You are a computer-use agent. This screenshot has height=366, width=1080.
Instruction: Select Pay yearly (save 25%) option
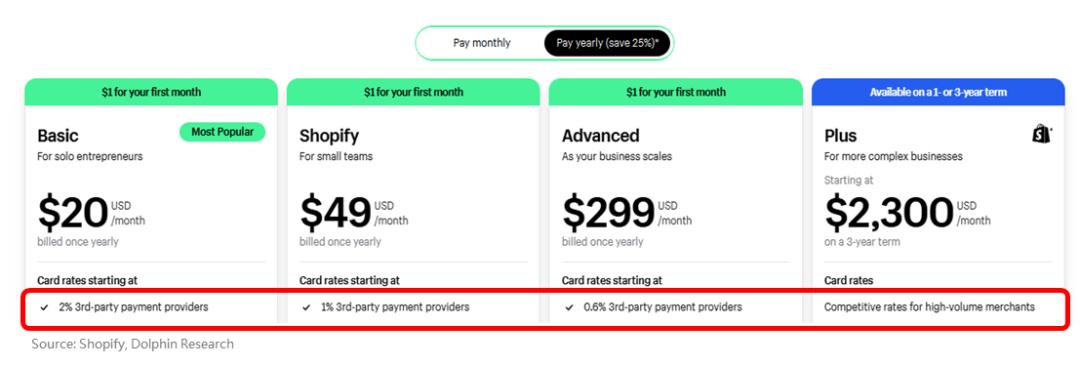tap(608, 43)
